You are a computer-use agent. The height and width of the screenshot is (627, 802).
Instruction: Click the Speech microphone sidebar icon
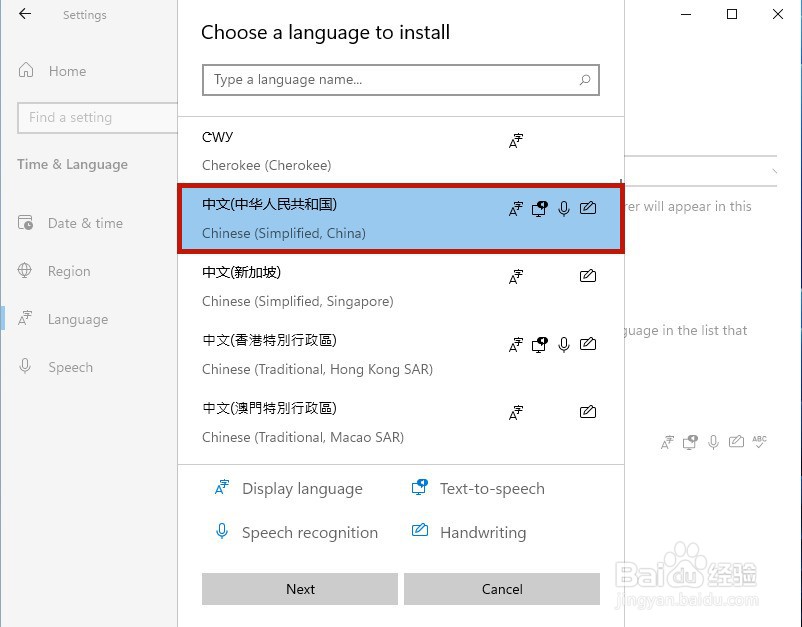click(25, 366)
